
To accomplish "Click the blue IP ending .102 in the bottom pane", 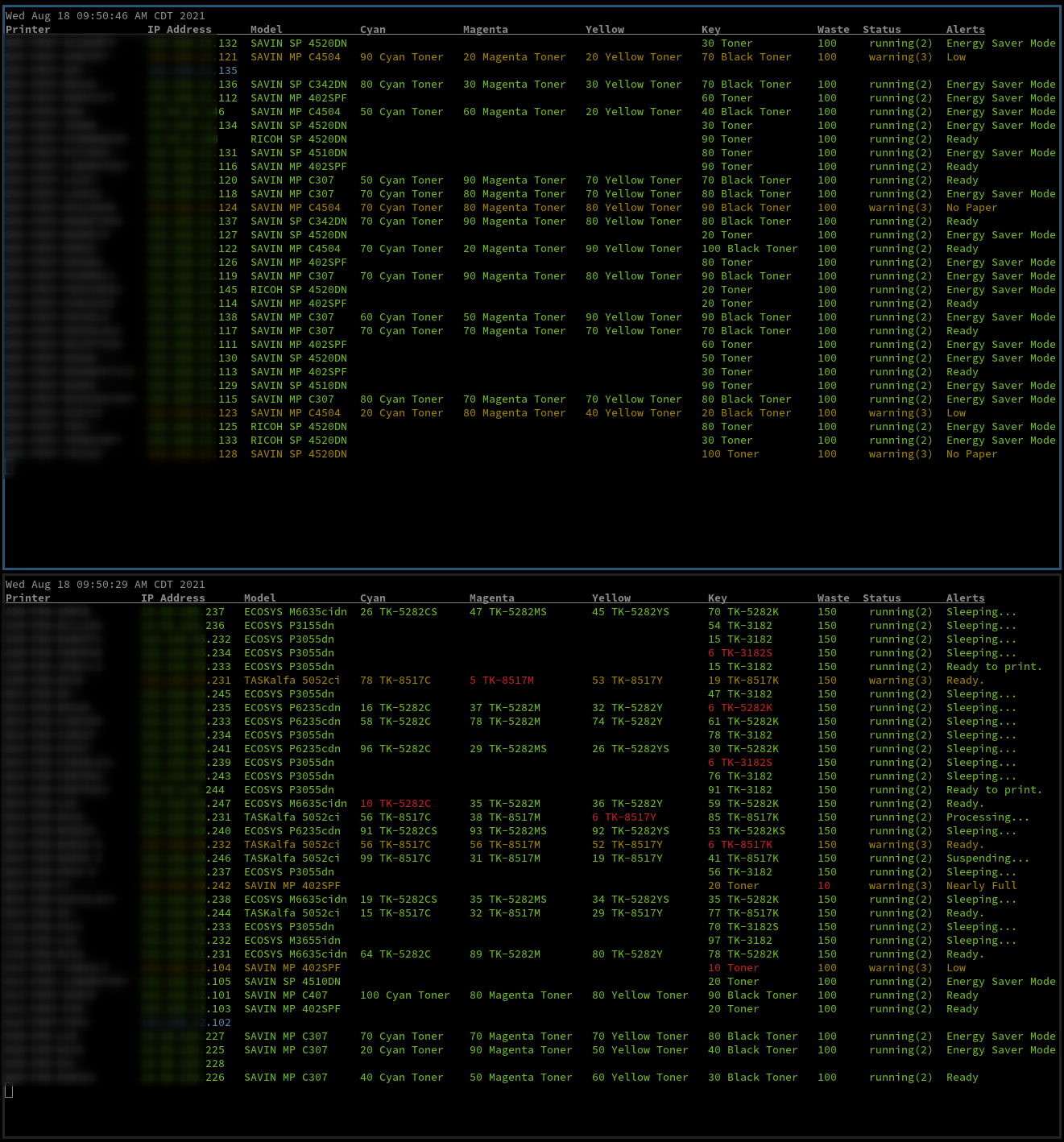I will coord(218,1023).
